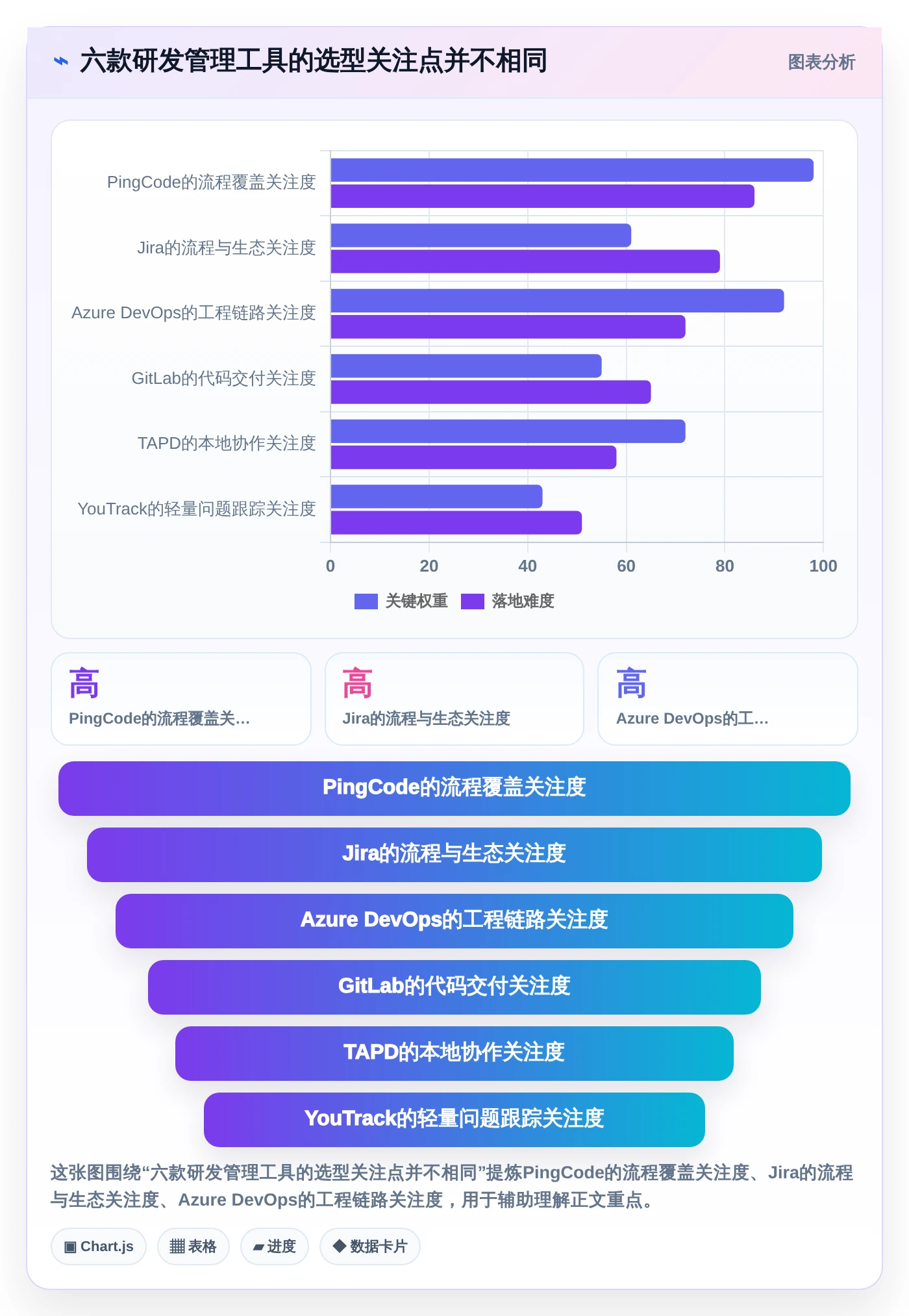
Task: Click the chart title 六款研发管理工具的选型关注点并不相同
Action: [314, 61]
